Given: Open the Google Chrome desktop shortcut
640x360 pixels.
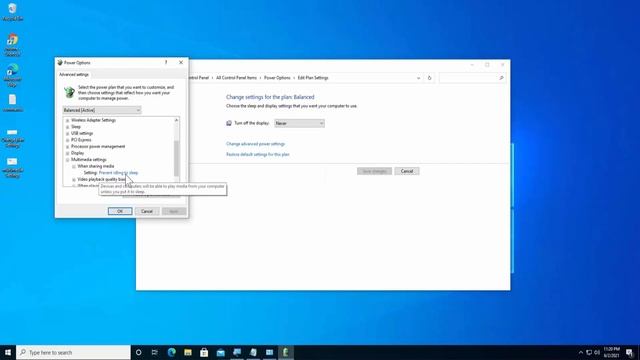Looking at the screenshot, I should (13, 44).
